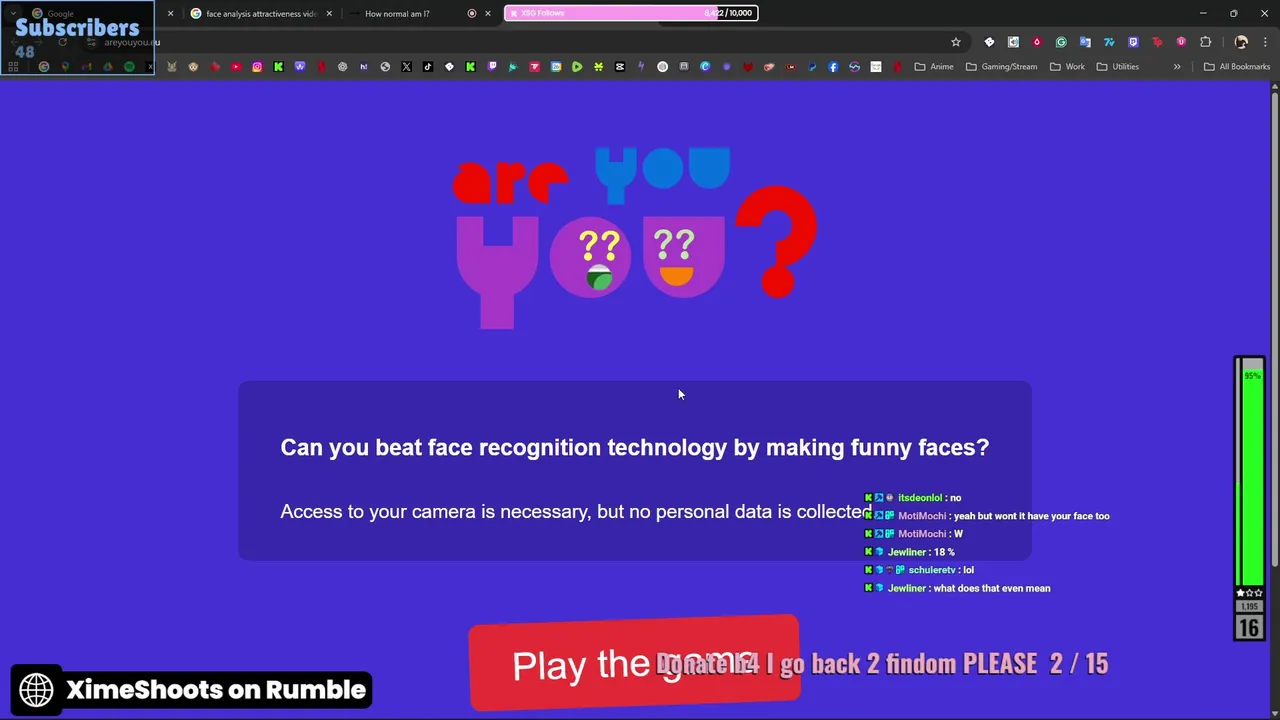This screenshot has width=1280, height=720.
Task: Expand the Anime bookmarks folder
Action: click(933, 66)
